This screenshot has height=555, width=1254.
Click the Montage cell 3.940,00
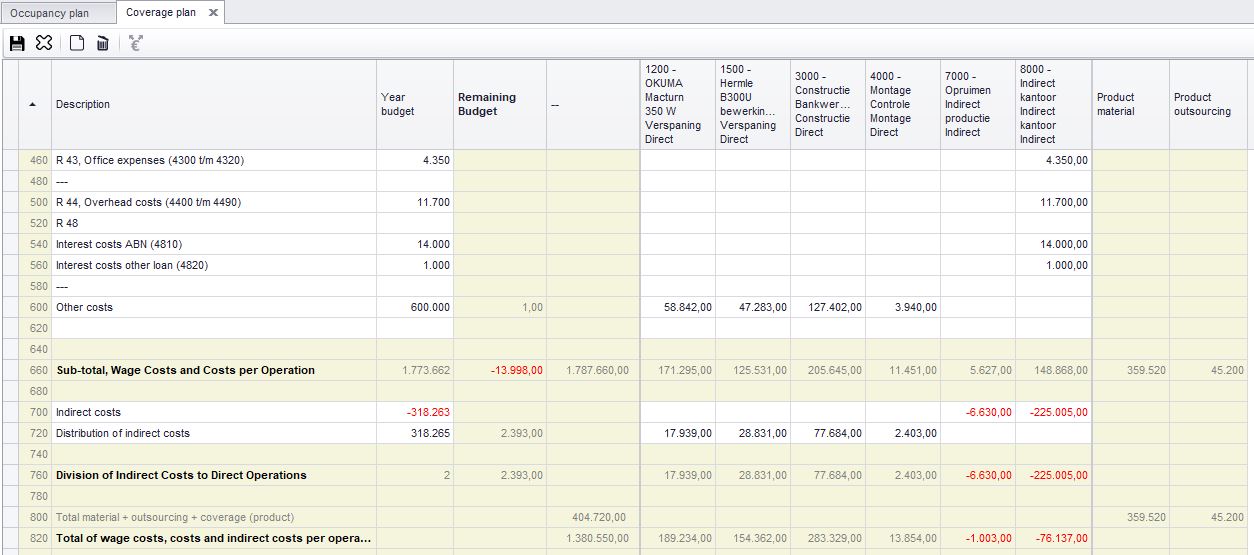pos(903,307)
